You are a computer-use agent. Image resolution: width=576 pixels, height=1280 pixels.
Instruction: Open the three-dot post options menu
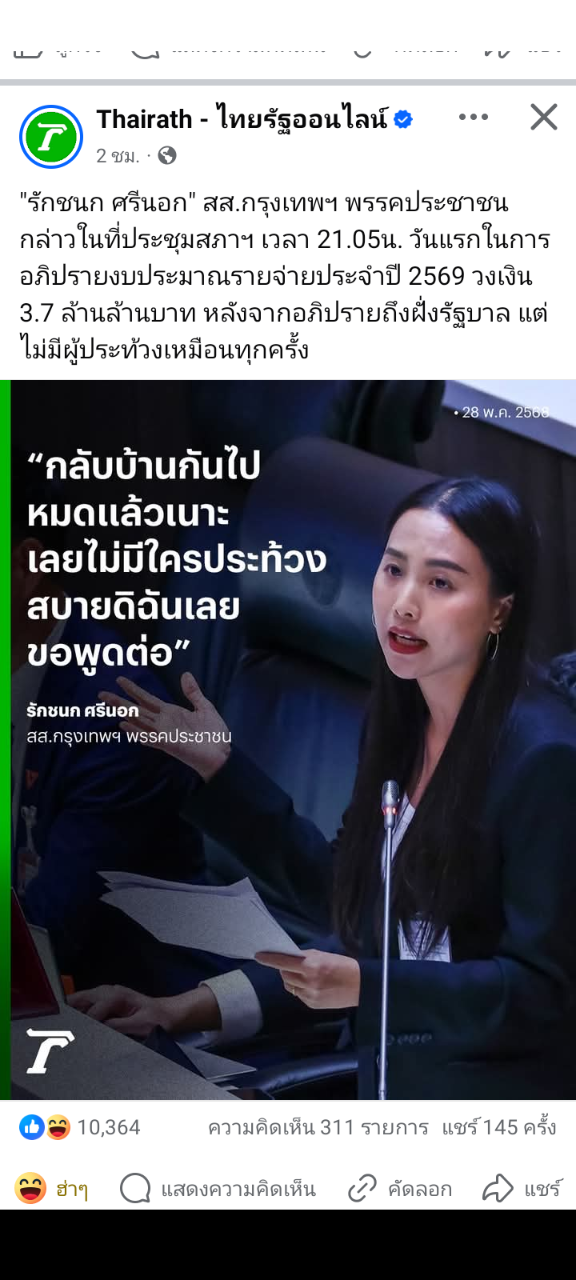pyautogui.click(x=473, y=118)
